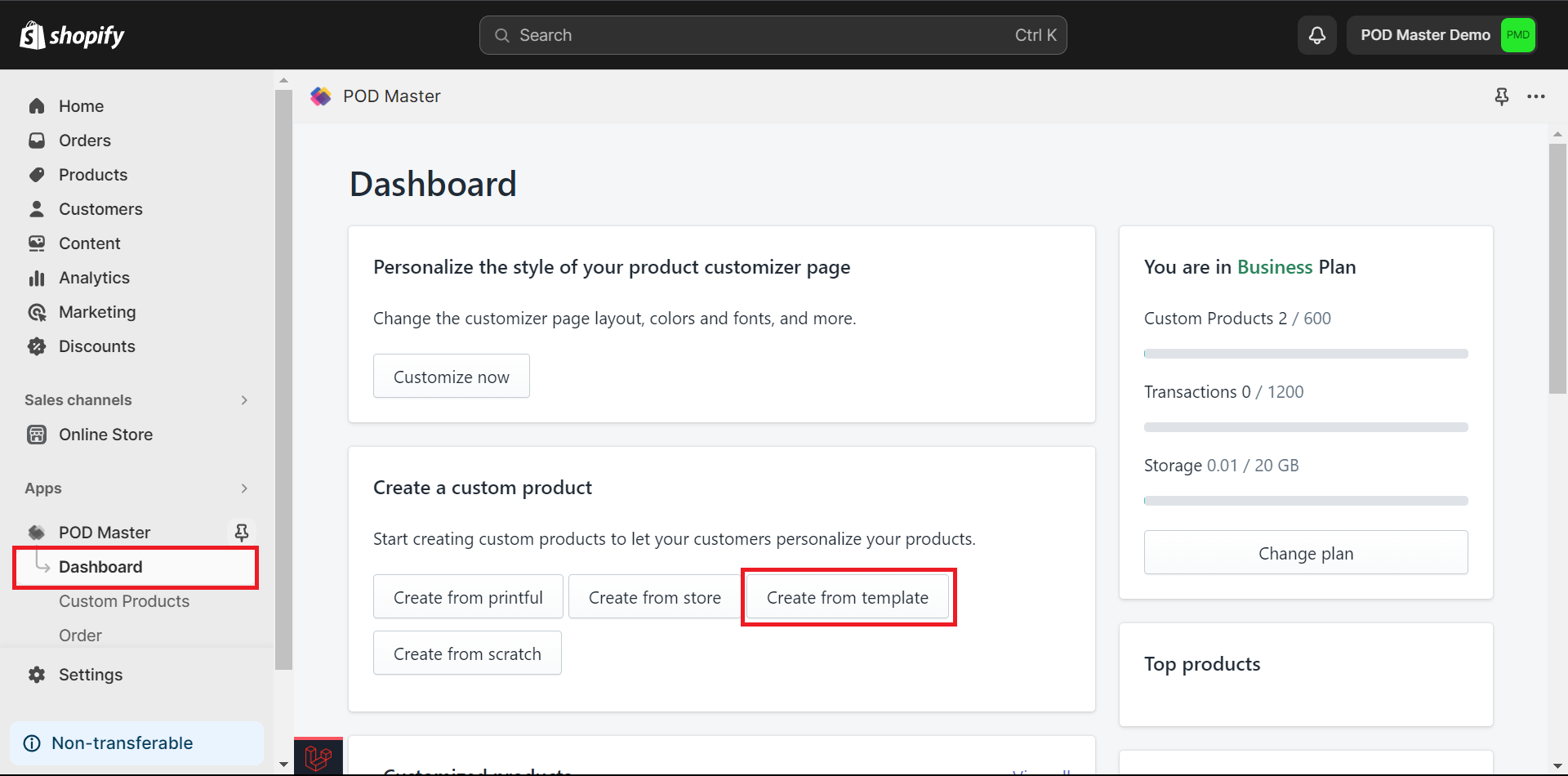Click the search magnifier icon
The image size is (1568, 776).
[x=502, y=35]
